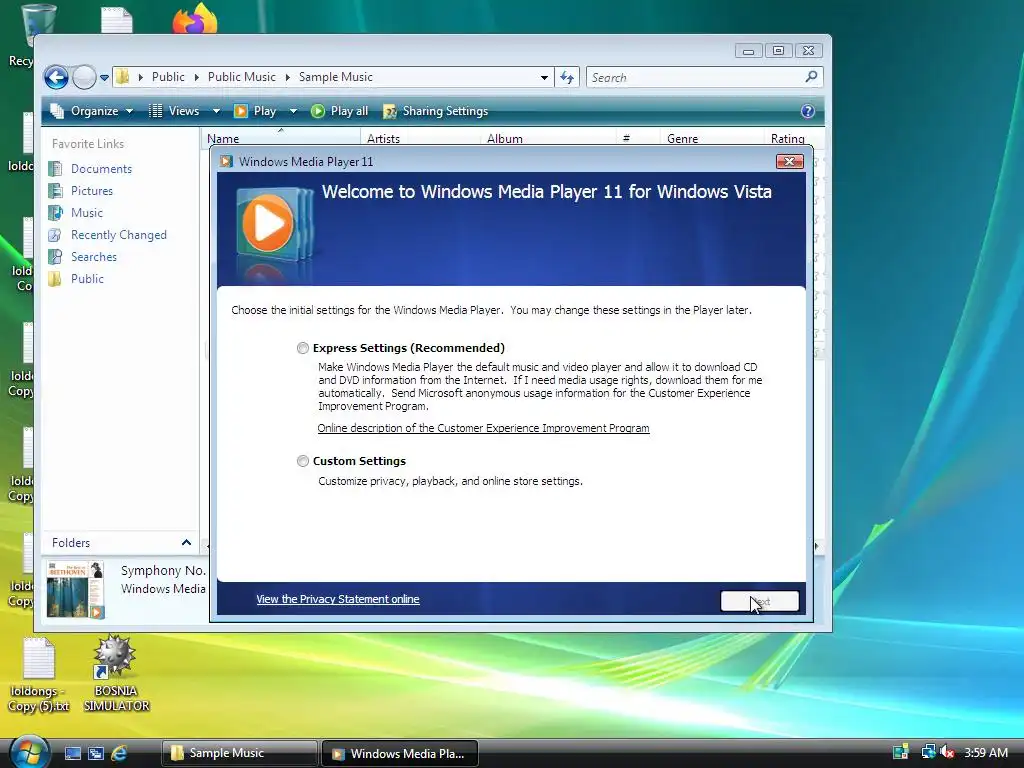Open Public in Favorite Links
The image size is (1024, 768).
(x=88, y=279)
